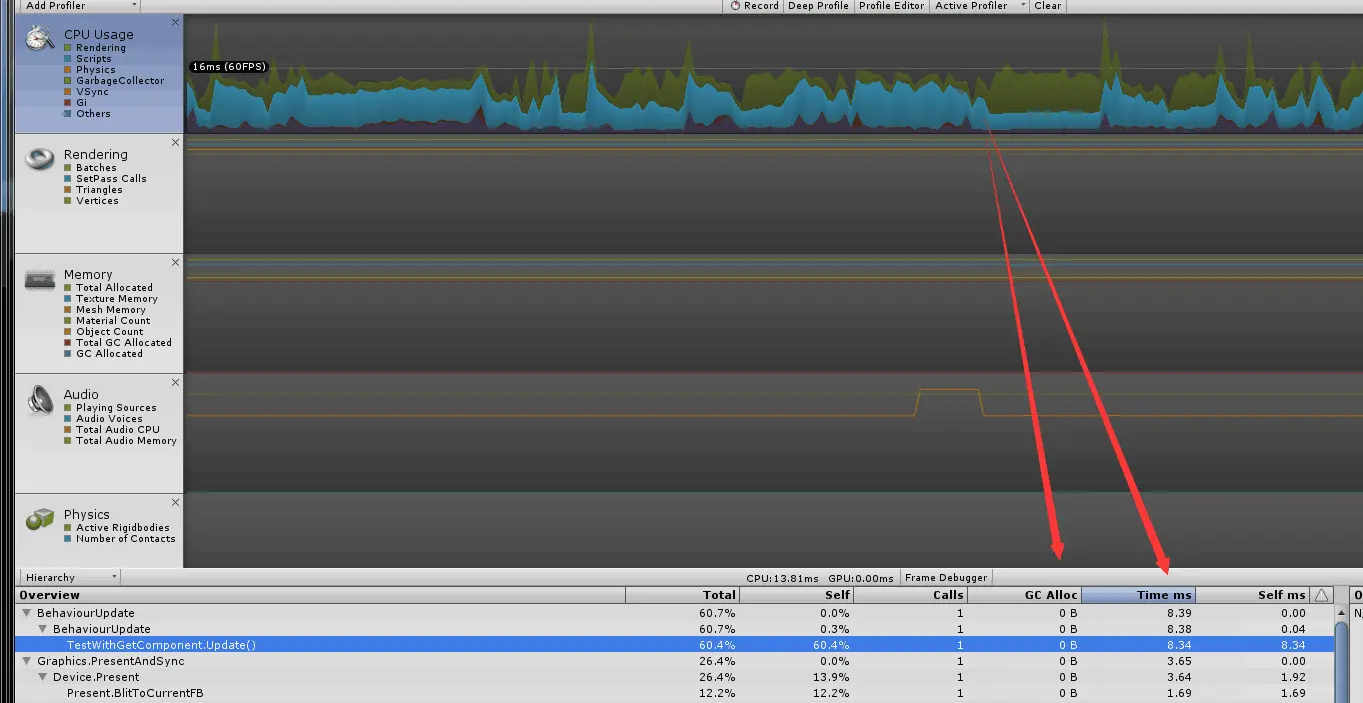Close the Memory profiler module

[176, 262]
